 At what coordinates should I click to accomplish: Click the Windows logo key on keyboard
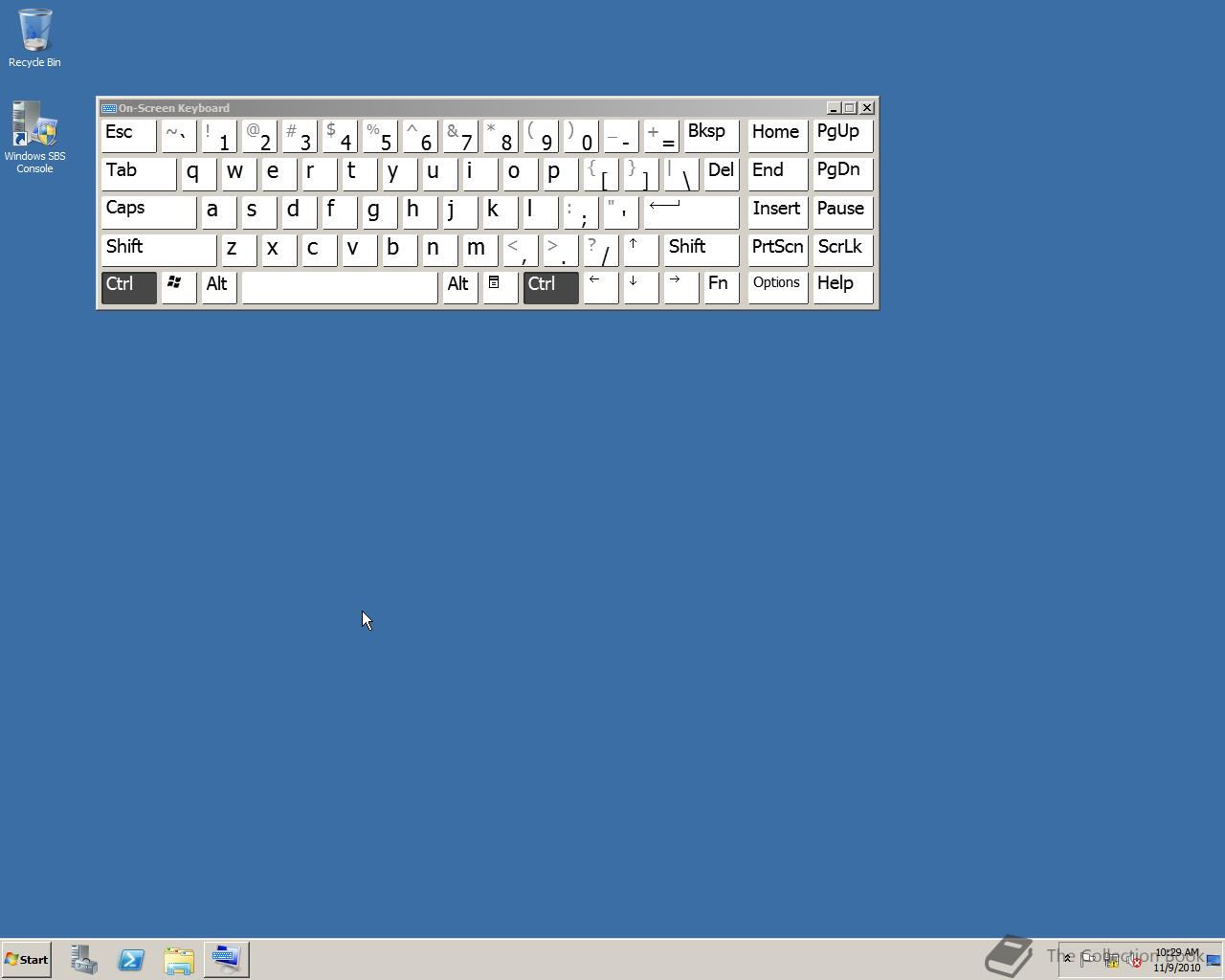179,286
